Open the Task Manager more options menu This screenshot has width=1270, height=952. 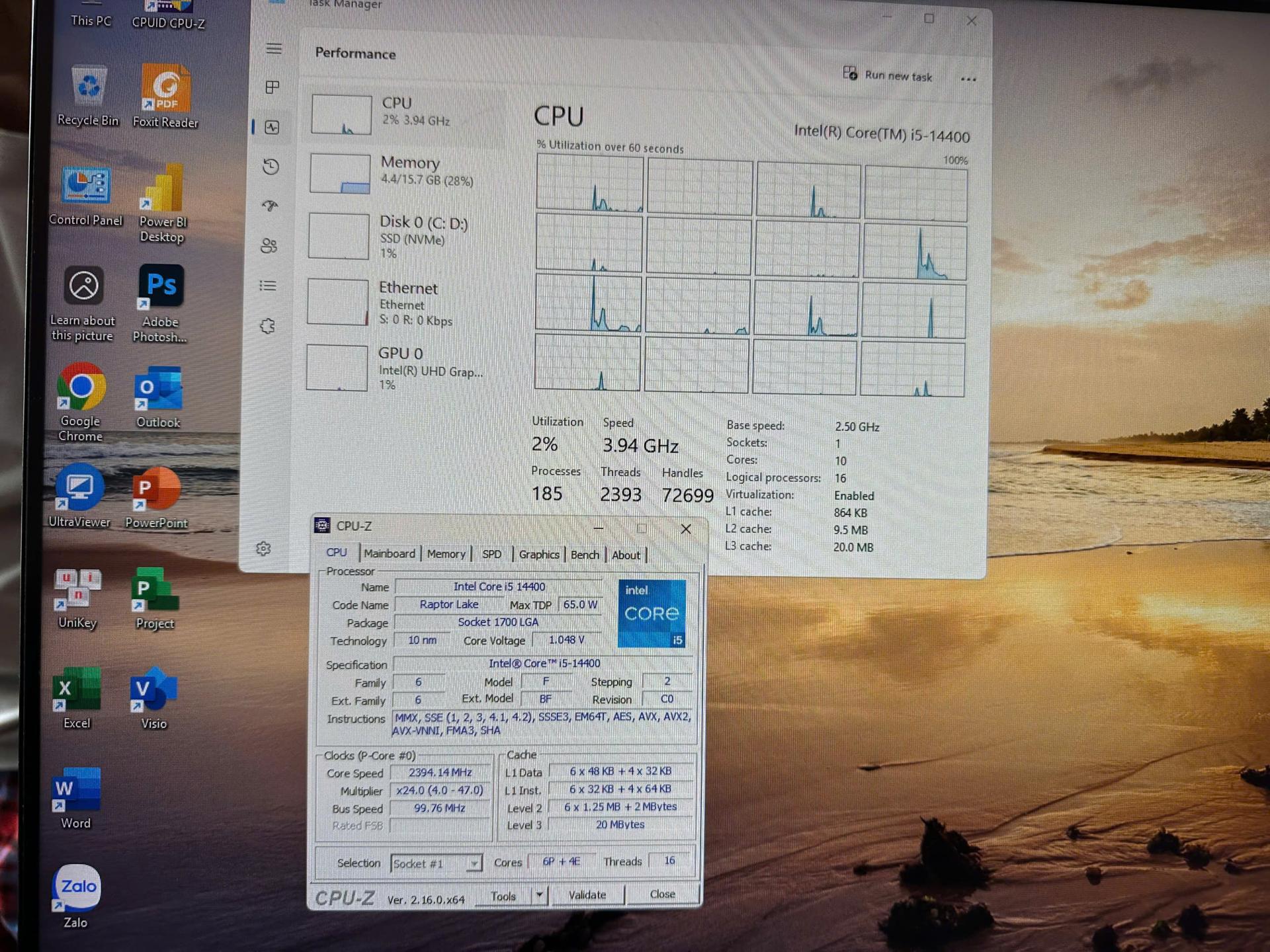coord(968,78)
